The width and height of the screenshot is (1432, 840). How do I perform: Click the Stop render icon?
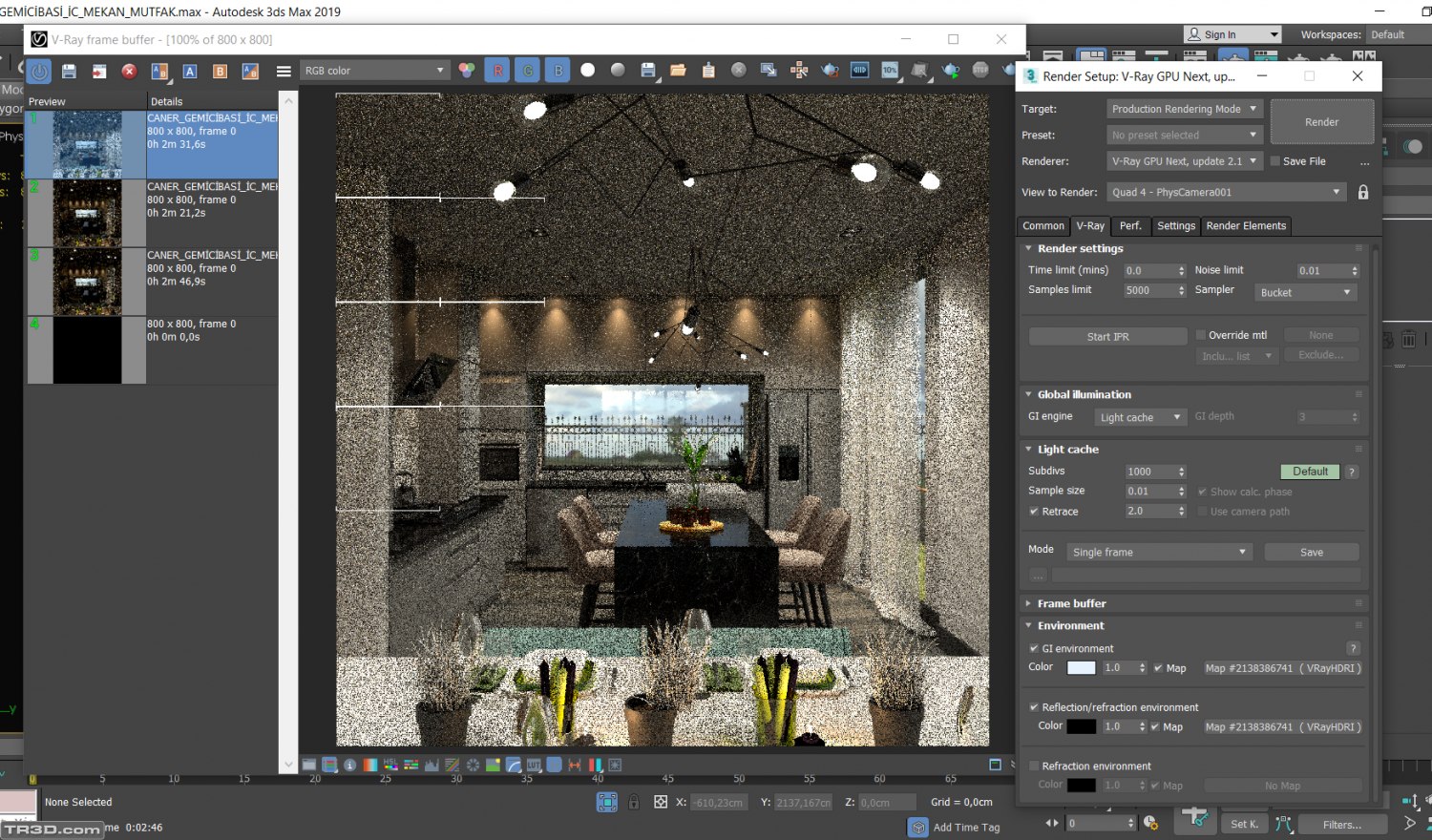pos(980,70)
